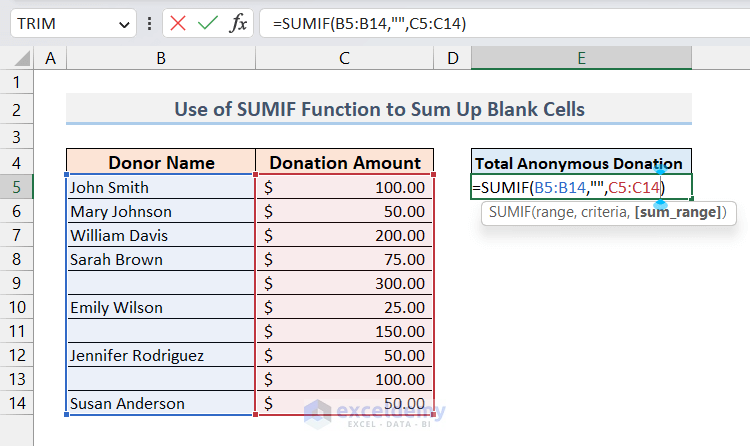This screenshot has height=446, width=750.
Task: Click the Donation Amount header cell
Action: 345,163
